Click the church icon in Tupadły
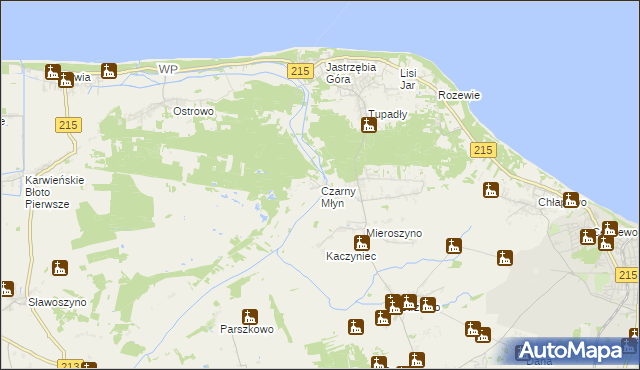 pyautogui.click(x=369, y=125)
